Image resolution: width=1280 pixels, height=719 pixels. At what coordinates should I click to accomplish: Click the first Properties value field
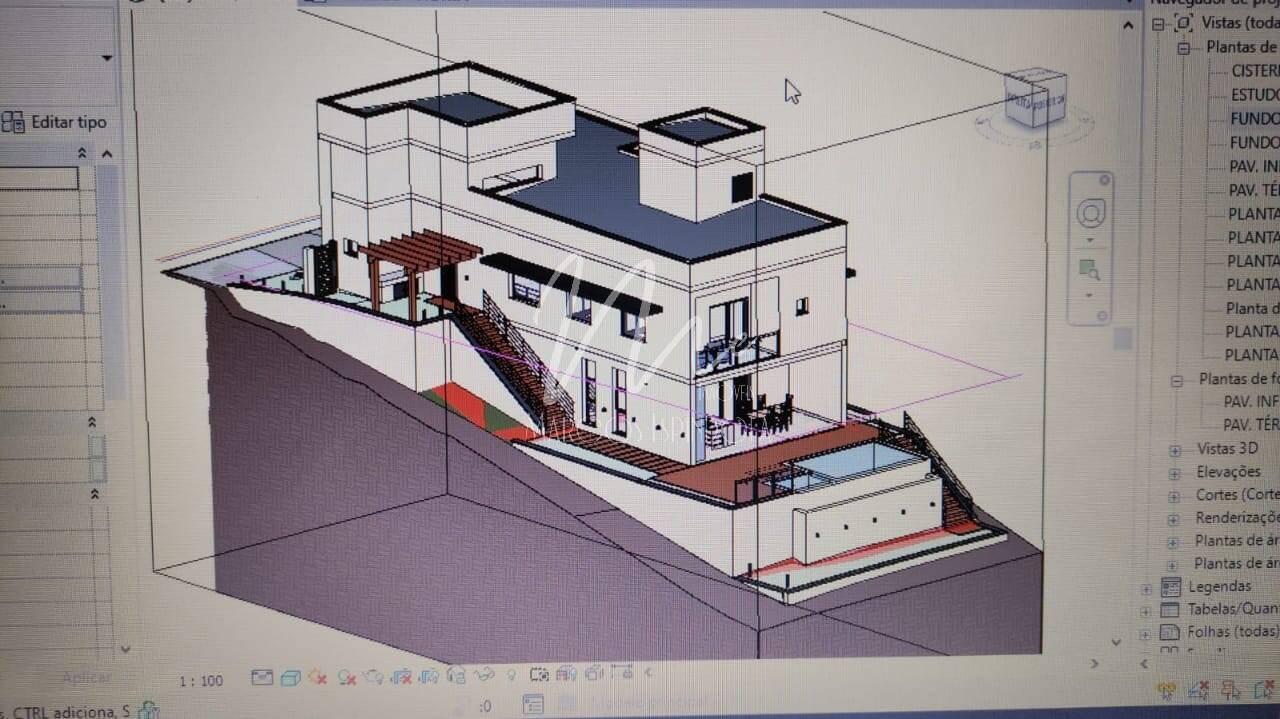[39, 178]
